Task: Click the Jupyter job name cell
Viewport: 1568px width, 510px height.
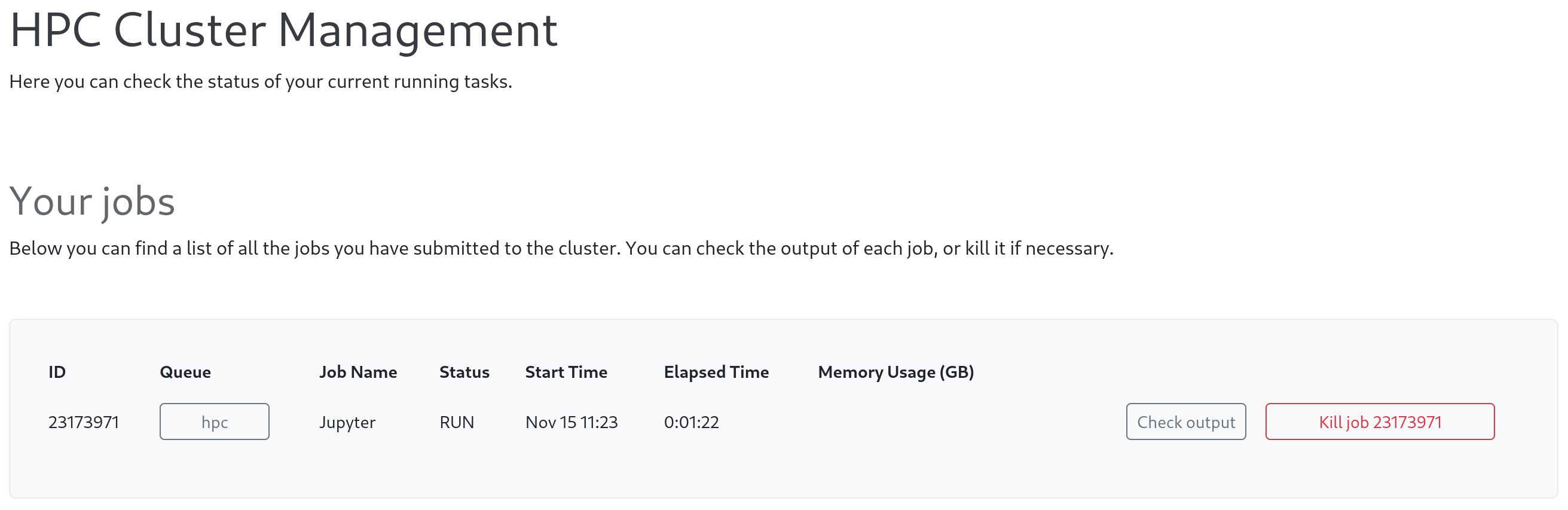Action: (x=347, y=422)
